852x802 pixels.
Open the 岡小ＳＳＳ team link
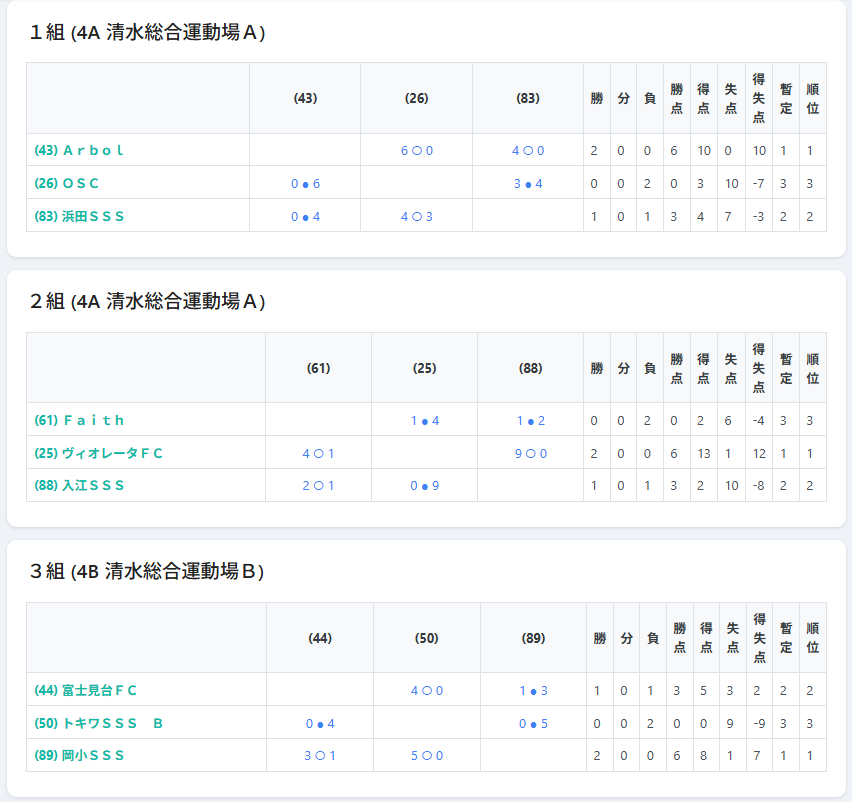point(79,755)
